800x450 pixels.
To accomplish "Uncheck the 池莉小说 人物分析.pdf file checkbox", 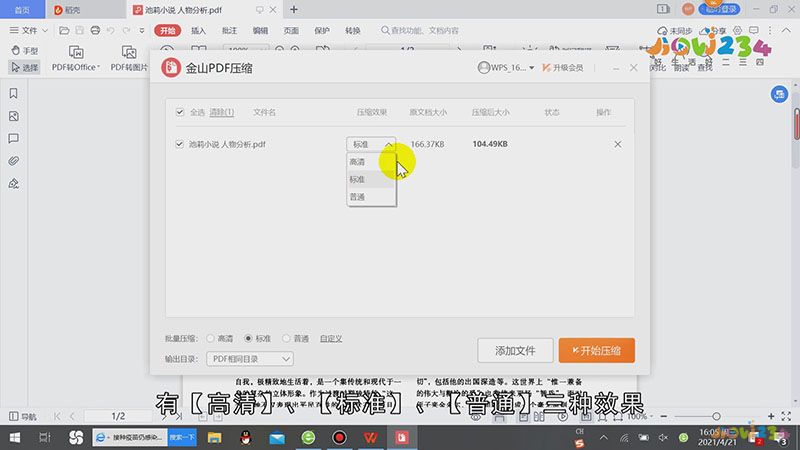I will [179, 144].
